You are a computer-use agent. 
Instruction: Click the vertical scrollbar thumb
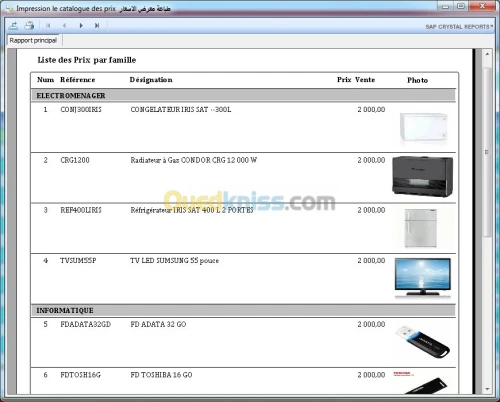pyautogui.click(x=487, y=152)
